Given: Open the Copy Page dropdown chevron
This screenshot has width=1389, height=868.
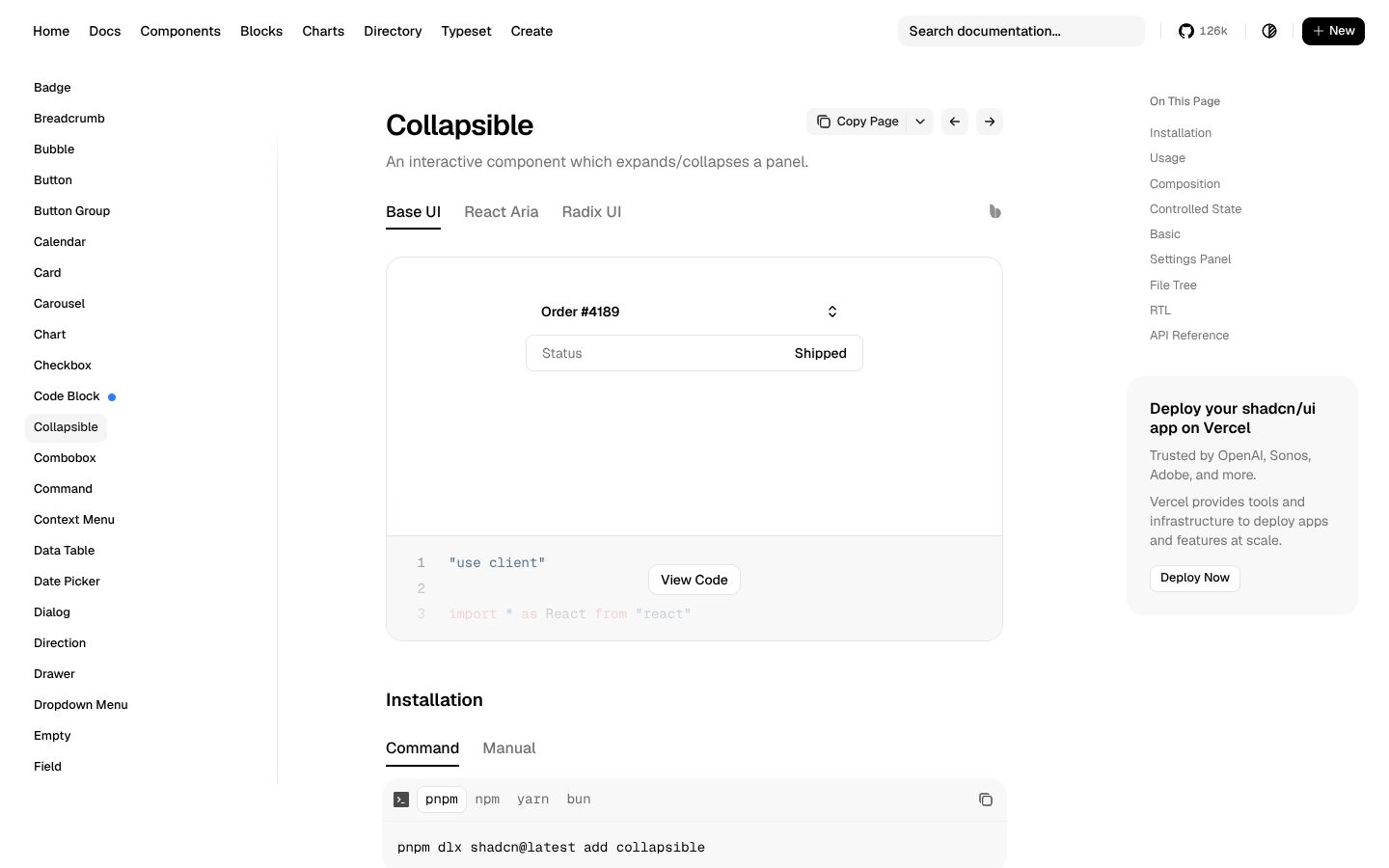Looking at the screenshot, I should click(920, 122).
